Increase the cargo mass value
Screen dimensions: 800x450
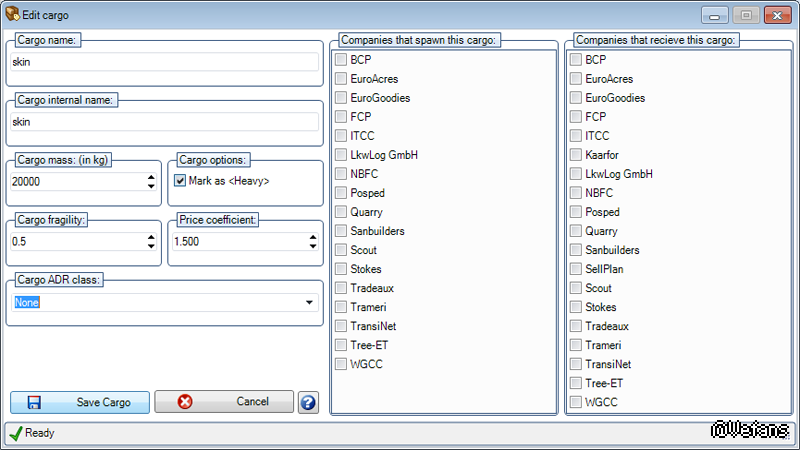pos(151,177)
